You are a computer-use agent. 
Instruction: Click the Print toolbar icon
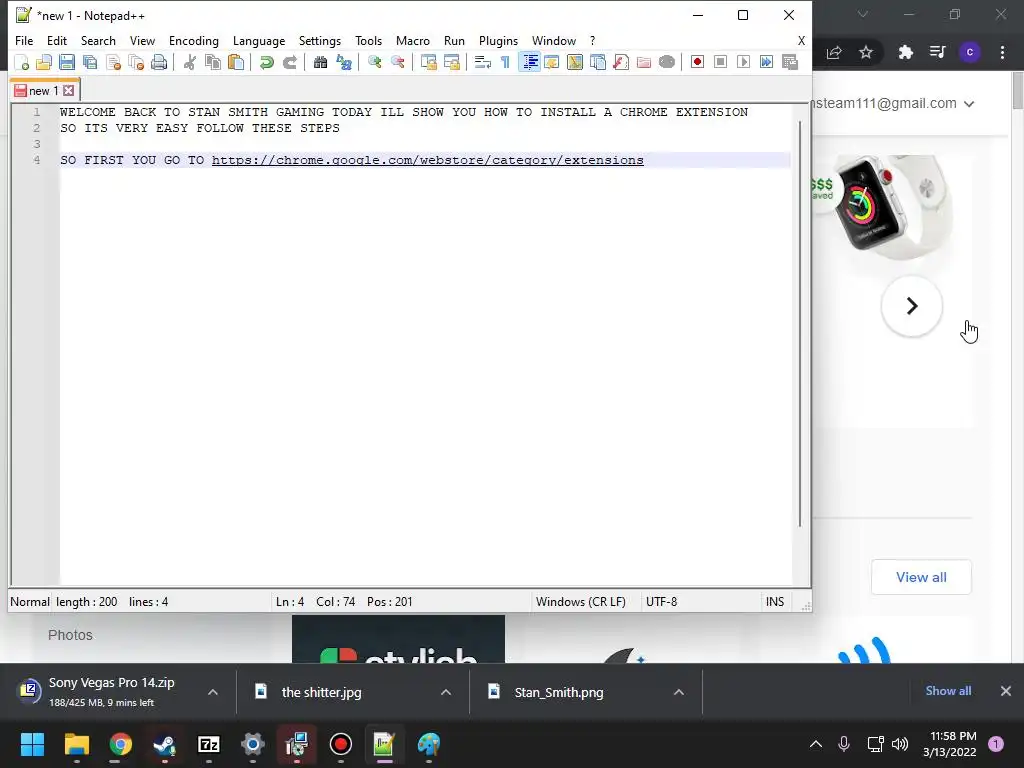(159, 62)
